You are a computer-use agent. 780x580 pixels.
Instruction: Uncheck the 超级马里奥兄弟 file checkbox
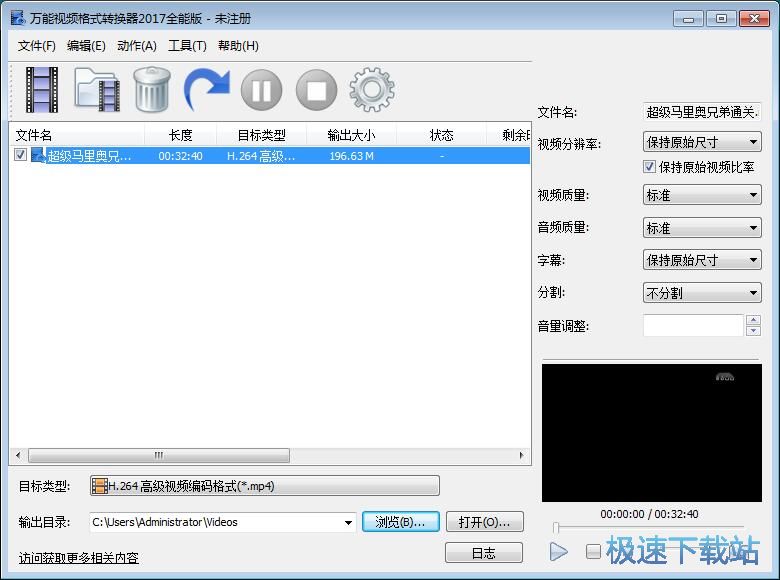pyautogui.click(x=20, y=155)
